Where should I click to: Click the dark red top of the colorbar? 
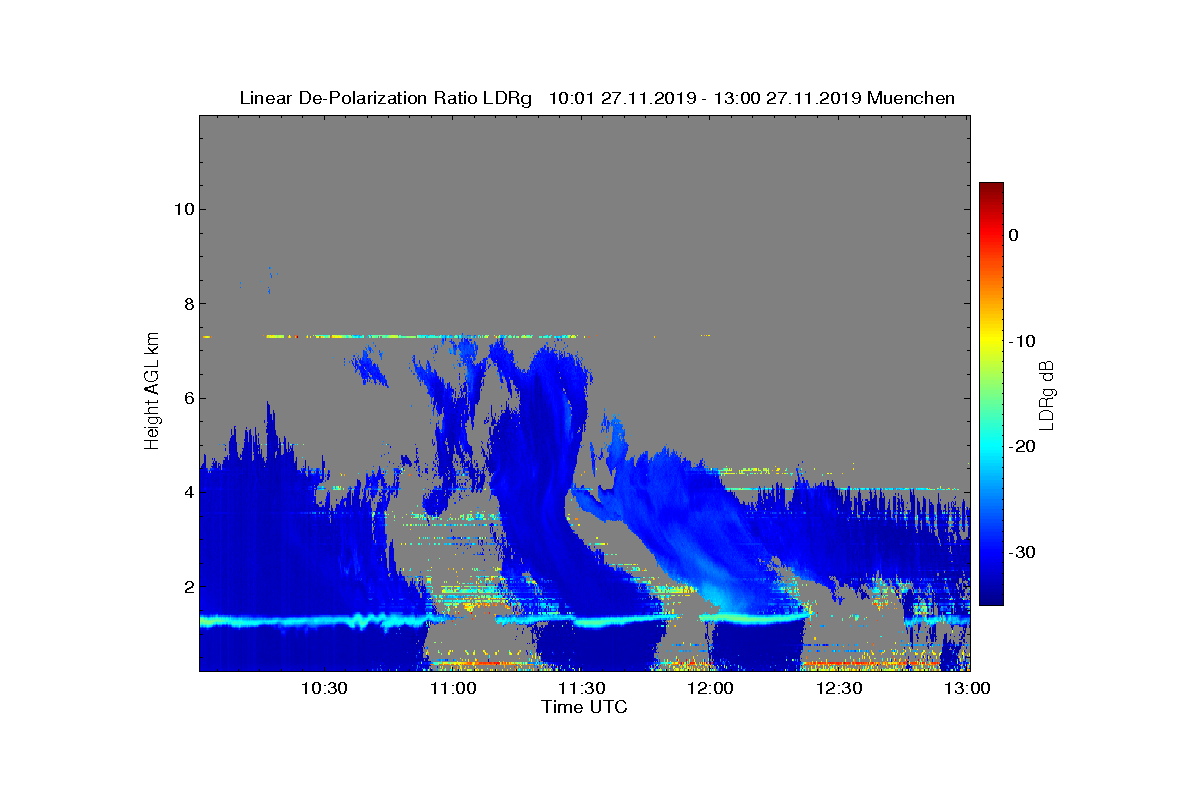[x=991, y=190]
